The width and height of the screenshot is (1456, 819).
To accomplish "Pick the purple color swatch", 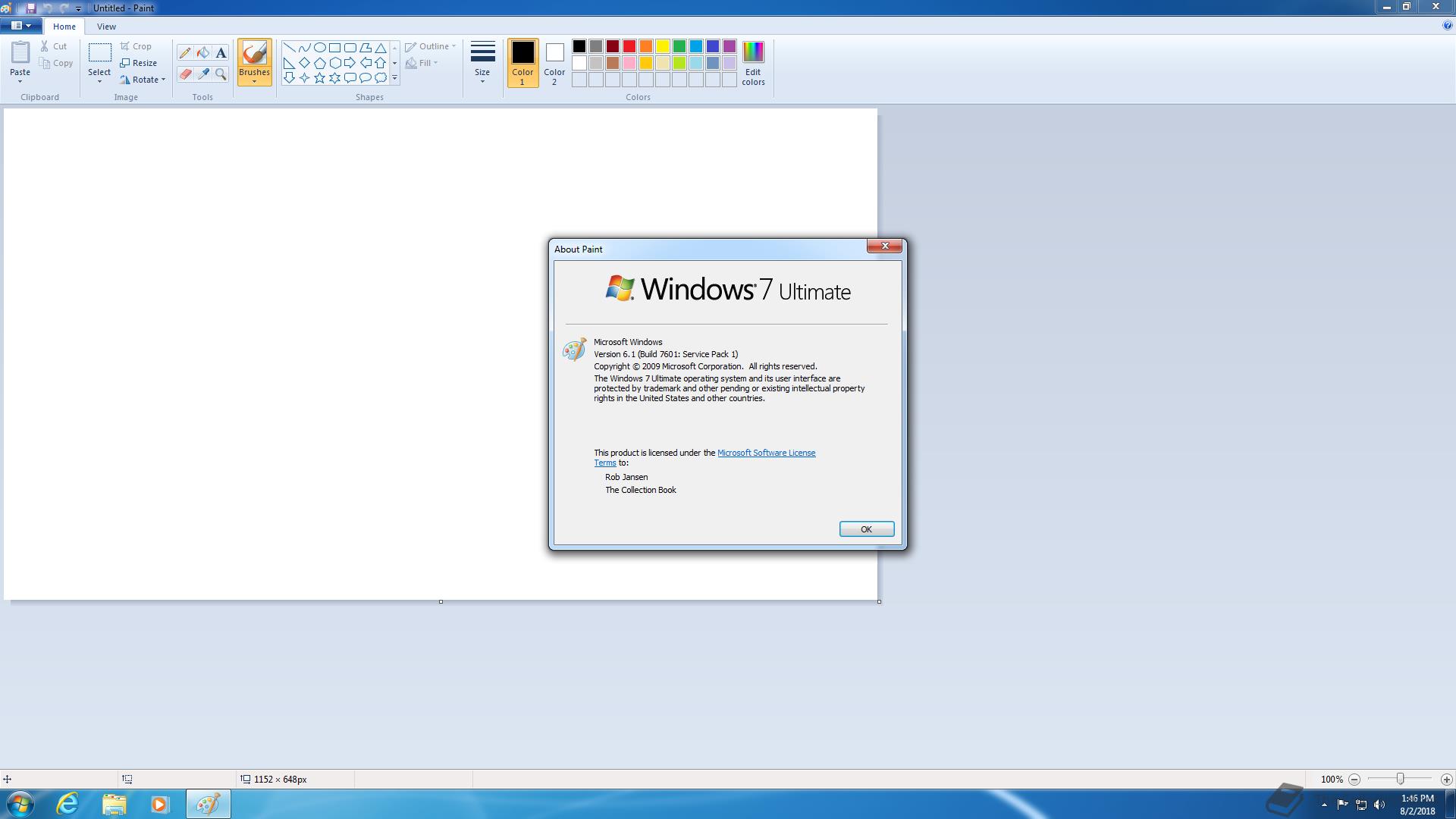I will pos(729,46).
